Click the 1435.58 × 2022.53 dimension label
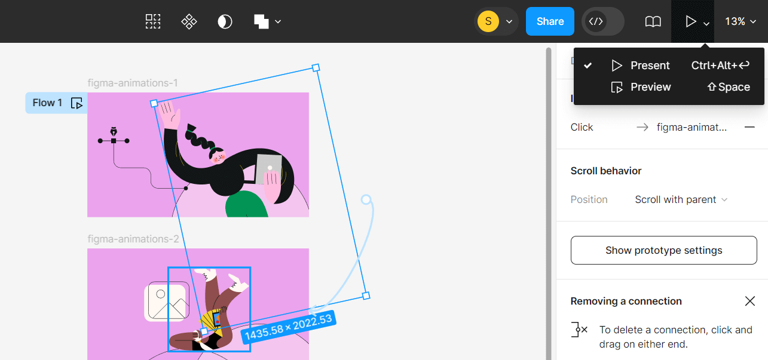This screenshot has width=768, height=360. tap(287, 326)
